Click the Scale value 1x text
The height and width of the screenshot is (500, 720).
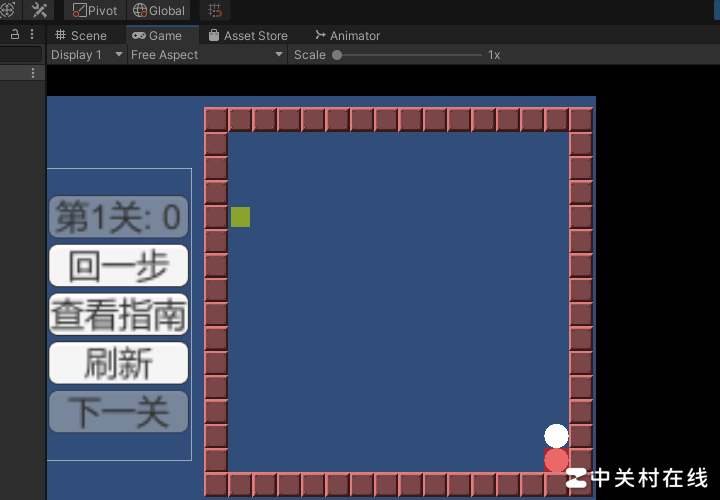coord(494,55)
